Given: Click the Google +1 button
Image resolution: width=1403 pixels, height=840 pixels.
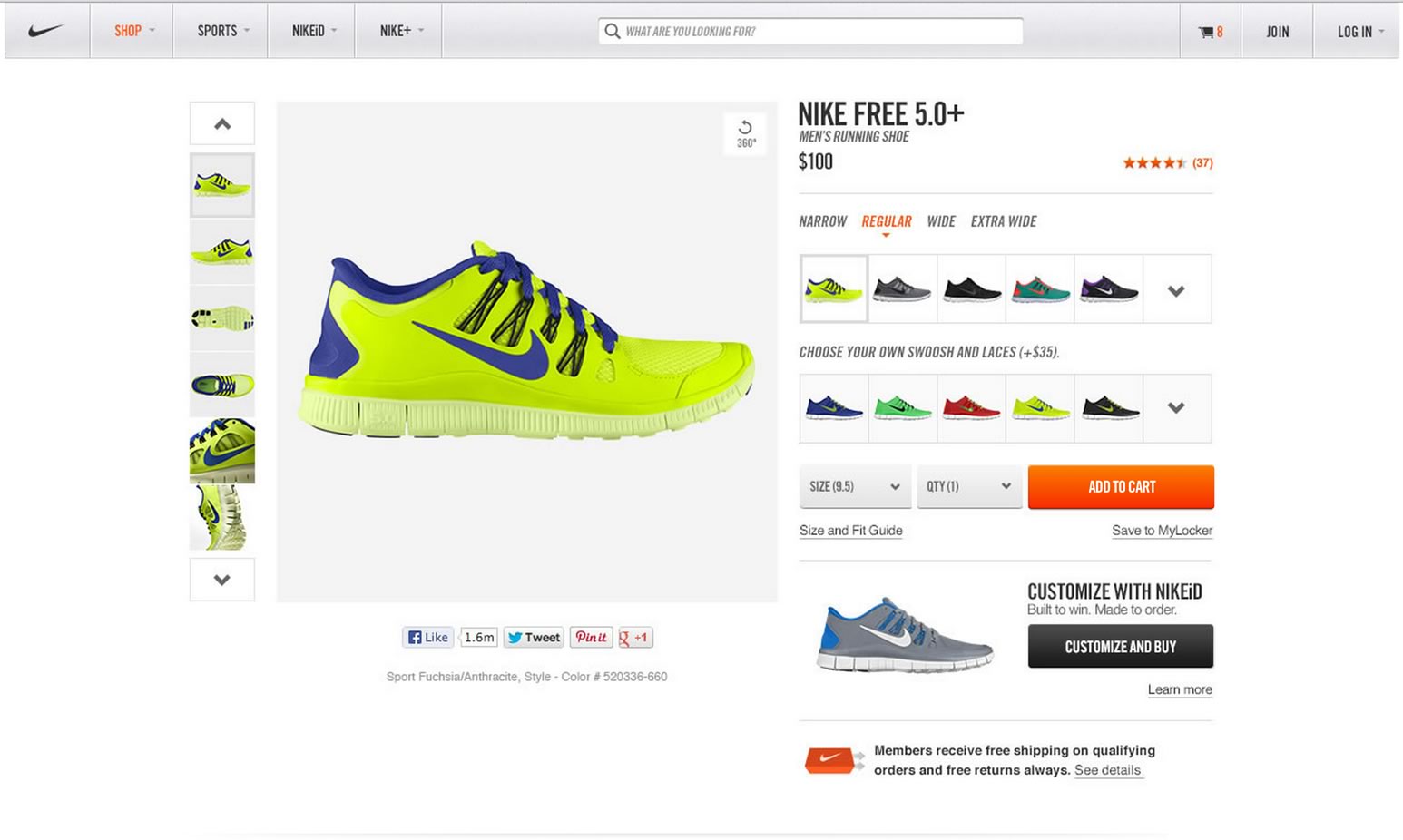Looking at the screenshot, I should click(634, 638).
